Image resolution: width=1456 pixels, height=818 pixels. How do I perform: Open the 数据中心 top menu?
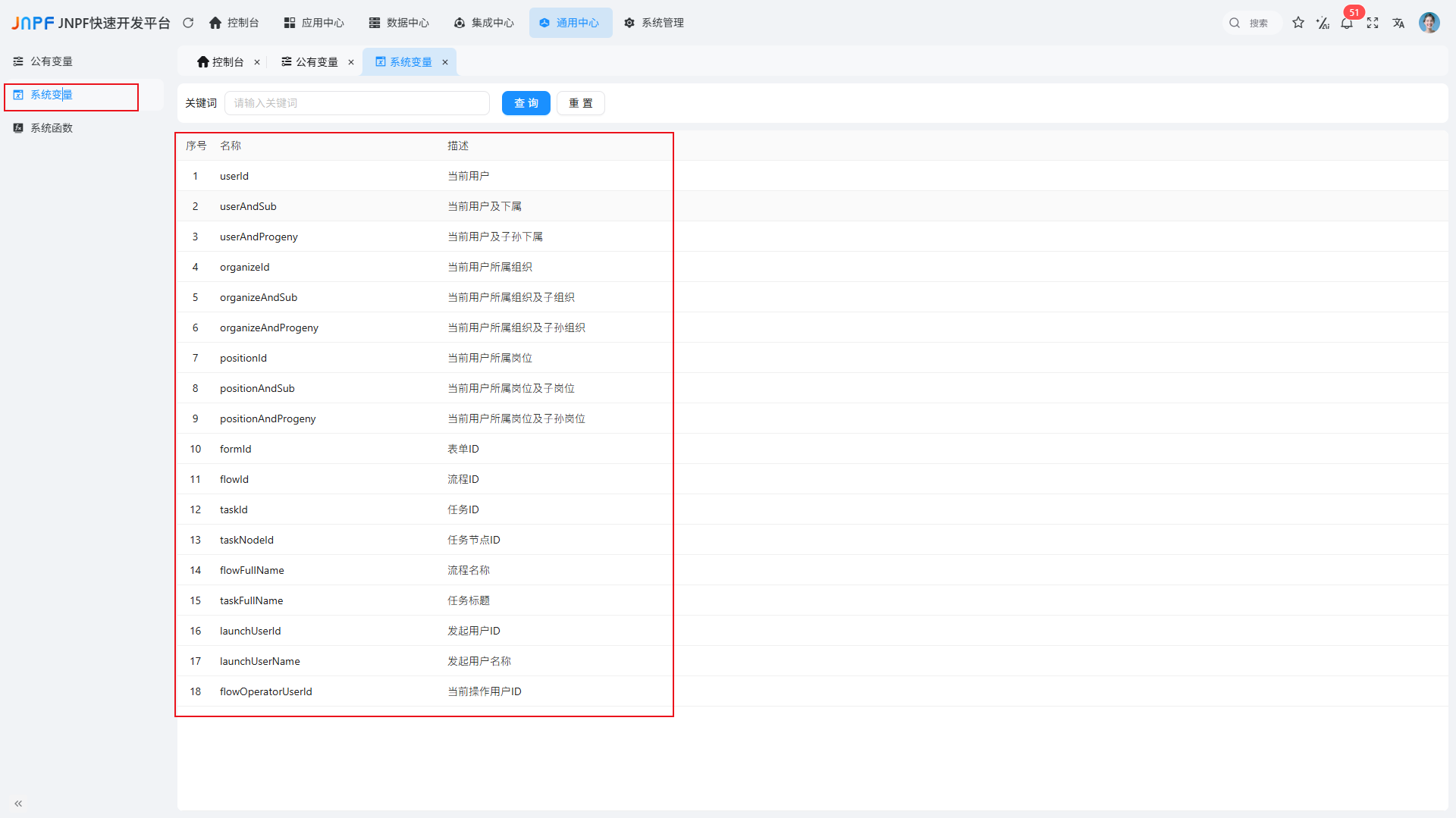pos(399,23)
